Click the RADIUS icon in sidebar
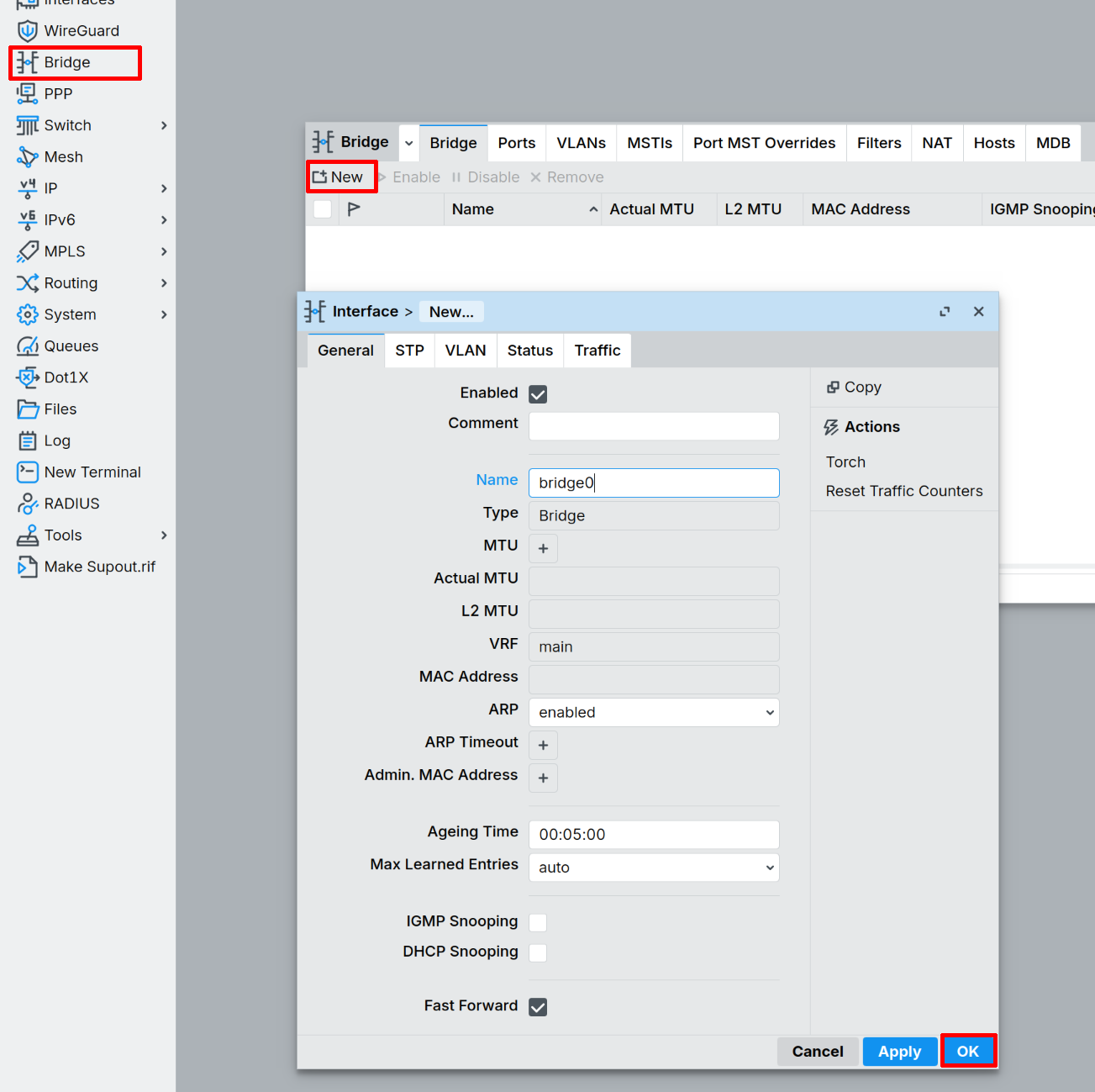This screenshot has width=1095, height=1092. click(28, 504)
